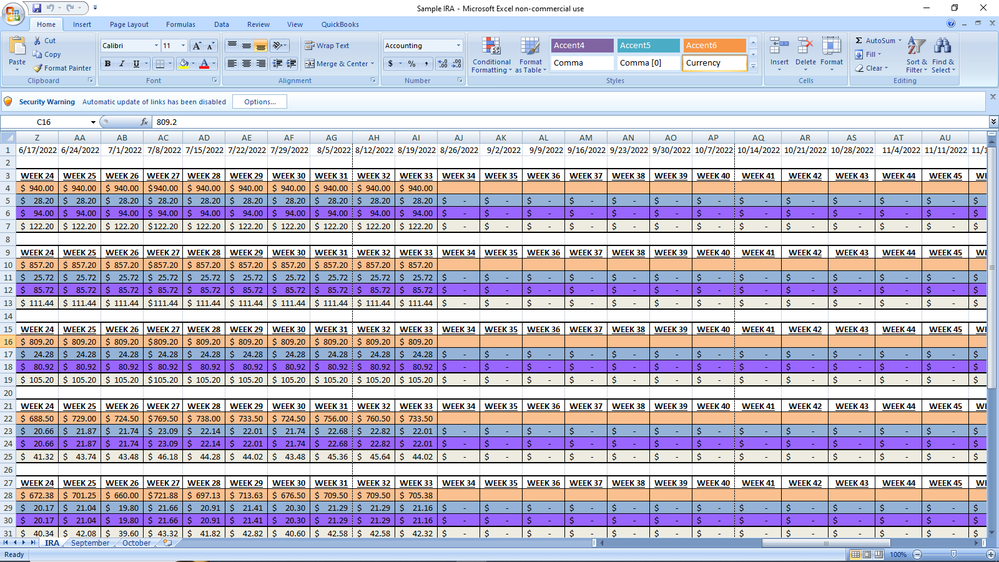Click the Format Painter brush icon

click(x=38, y=68)
